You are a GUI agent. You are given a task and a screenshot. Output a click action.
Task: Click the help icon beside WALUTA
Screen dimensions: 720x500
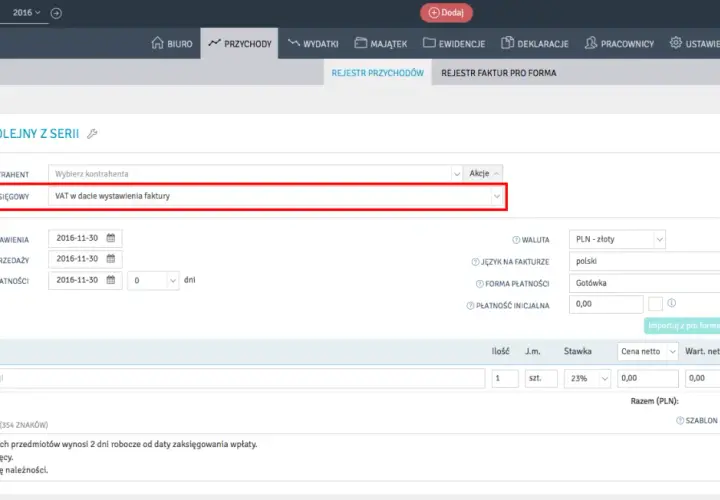pos(516,240)
